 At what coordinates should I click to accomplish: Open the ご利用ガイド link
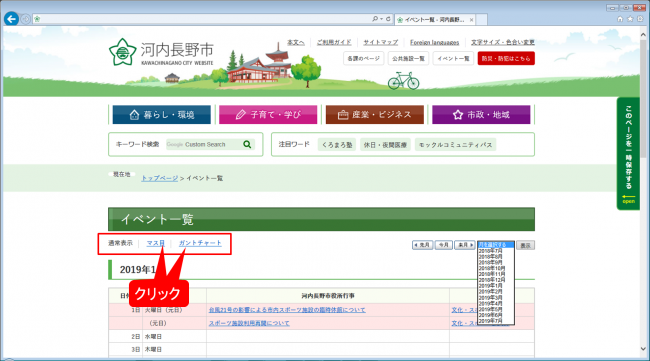334,42
